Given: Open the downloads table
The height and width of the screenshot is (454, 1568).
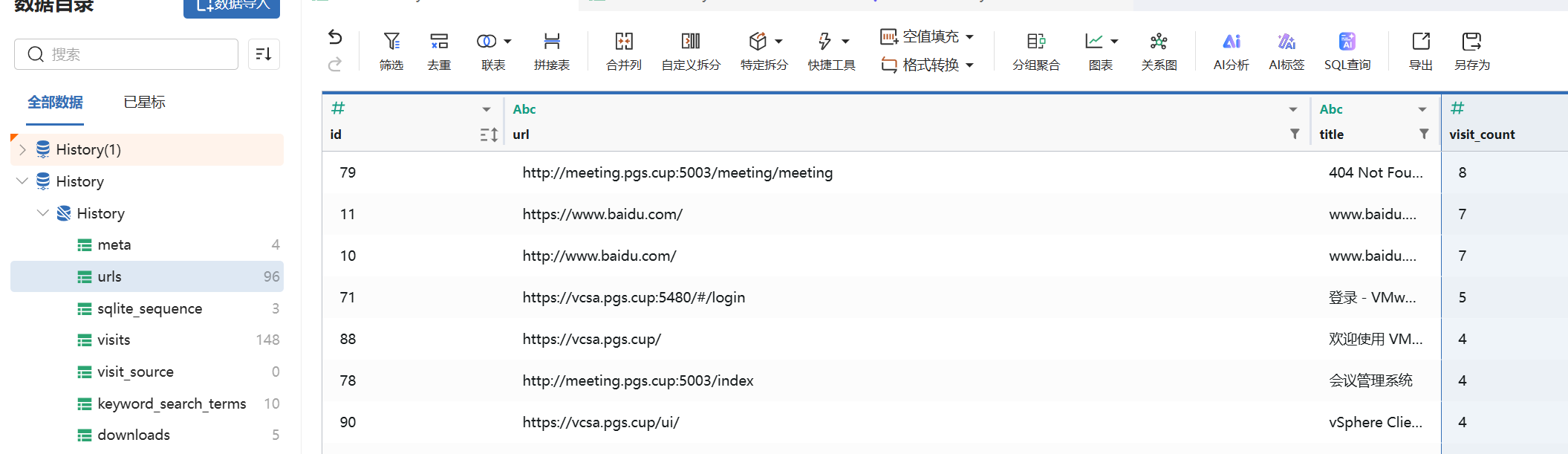Looking at the screenshot, I should pyautogui.click(x=147, y=435).
